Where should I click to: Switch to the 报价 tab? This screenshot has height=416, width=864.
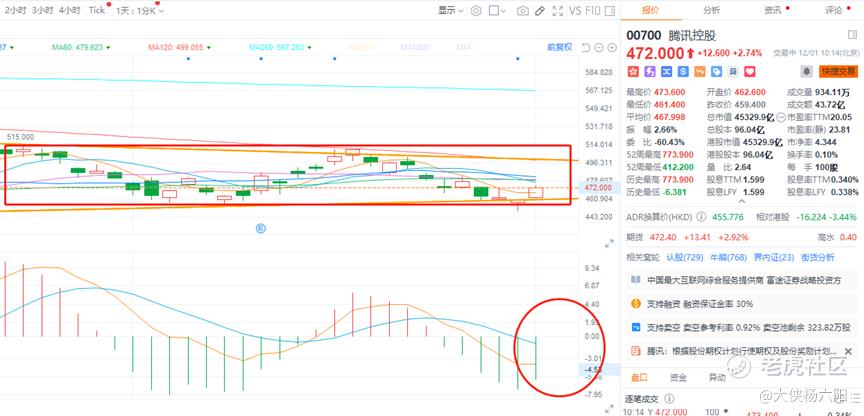(x=651, y=10)
